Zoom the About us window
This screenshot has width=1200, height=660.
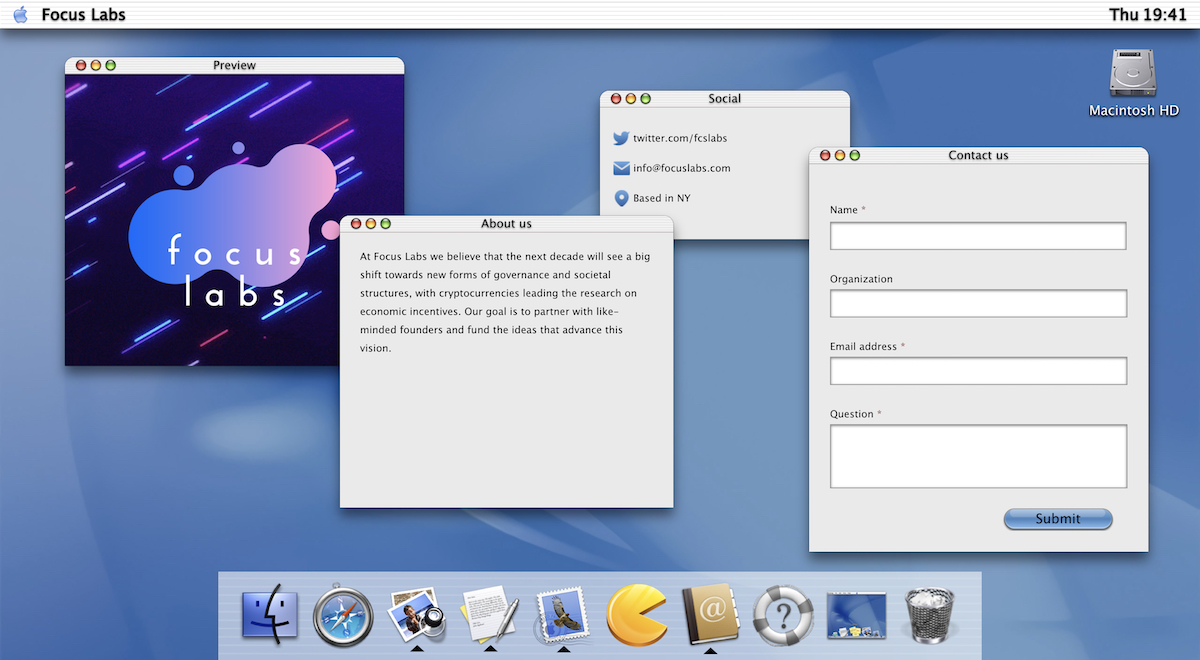point(386,224)
